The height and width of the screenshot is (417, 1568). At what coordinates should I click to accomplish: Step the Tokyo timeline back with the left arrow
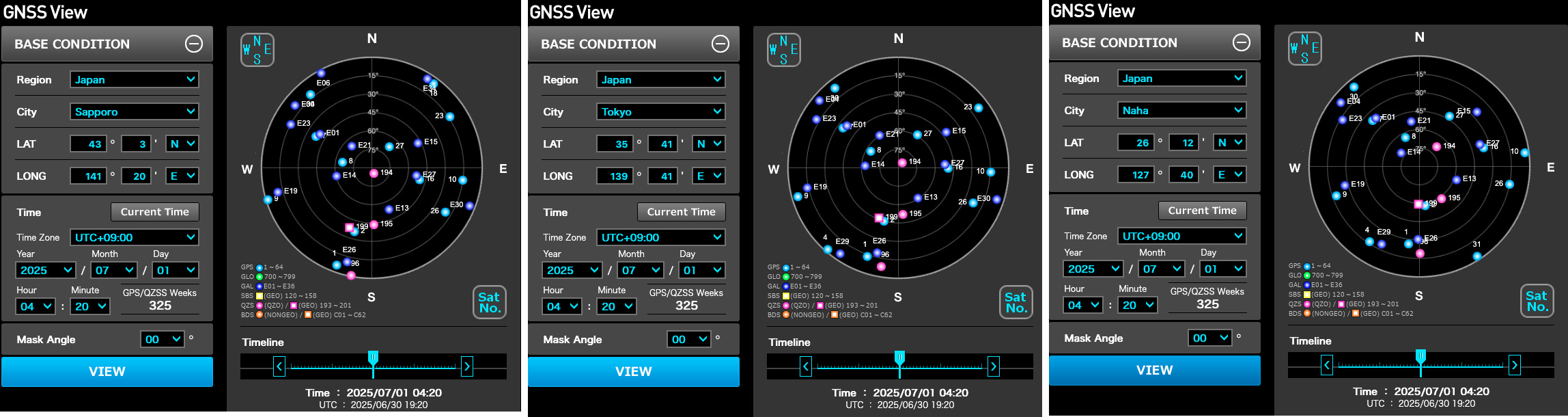click(806, 366)
